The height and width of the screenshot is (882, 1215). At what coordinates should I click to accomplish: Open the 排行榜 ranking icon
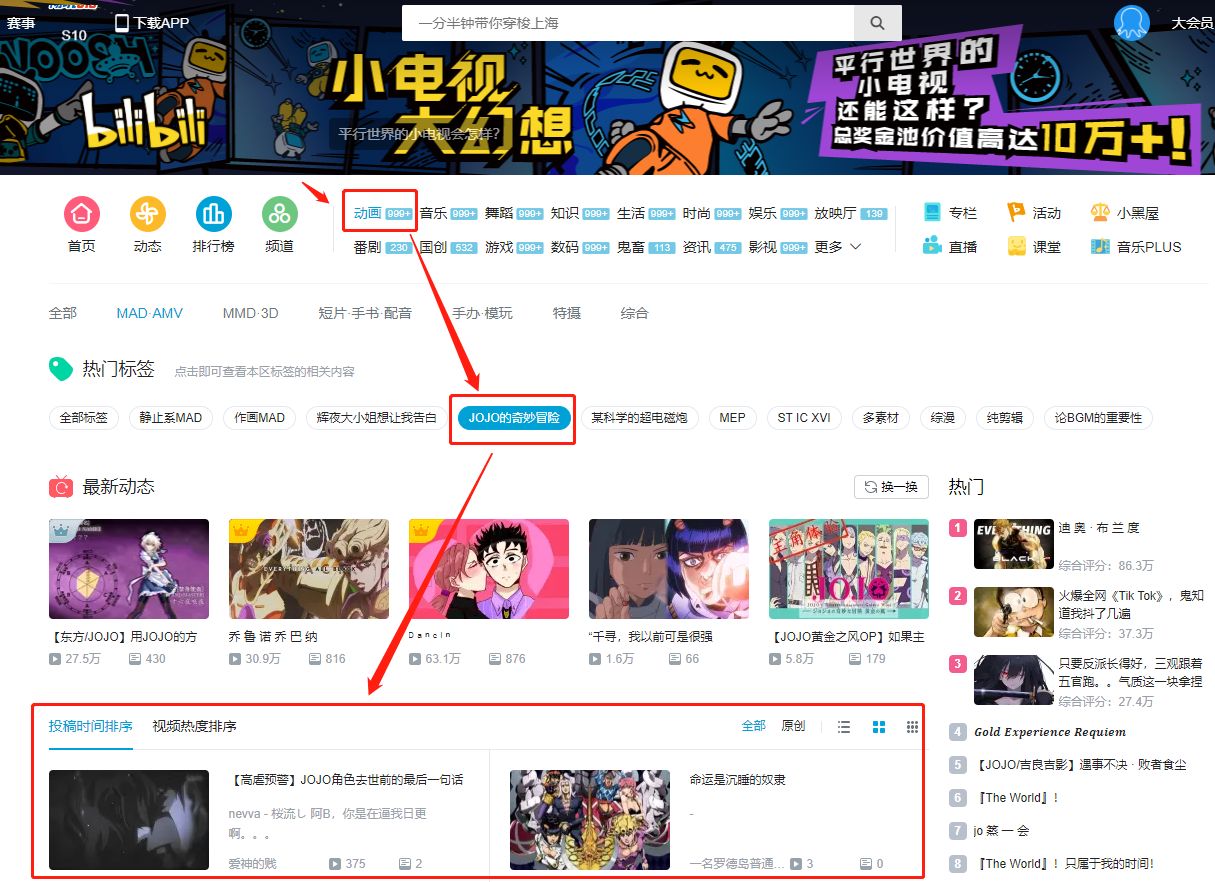coord(214,214)
